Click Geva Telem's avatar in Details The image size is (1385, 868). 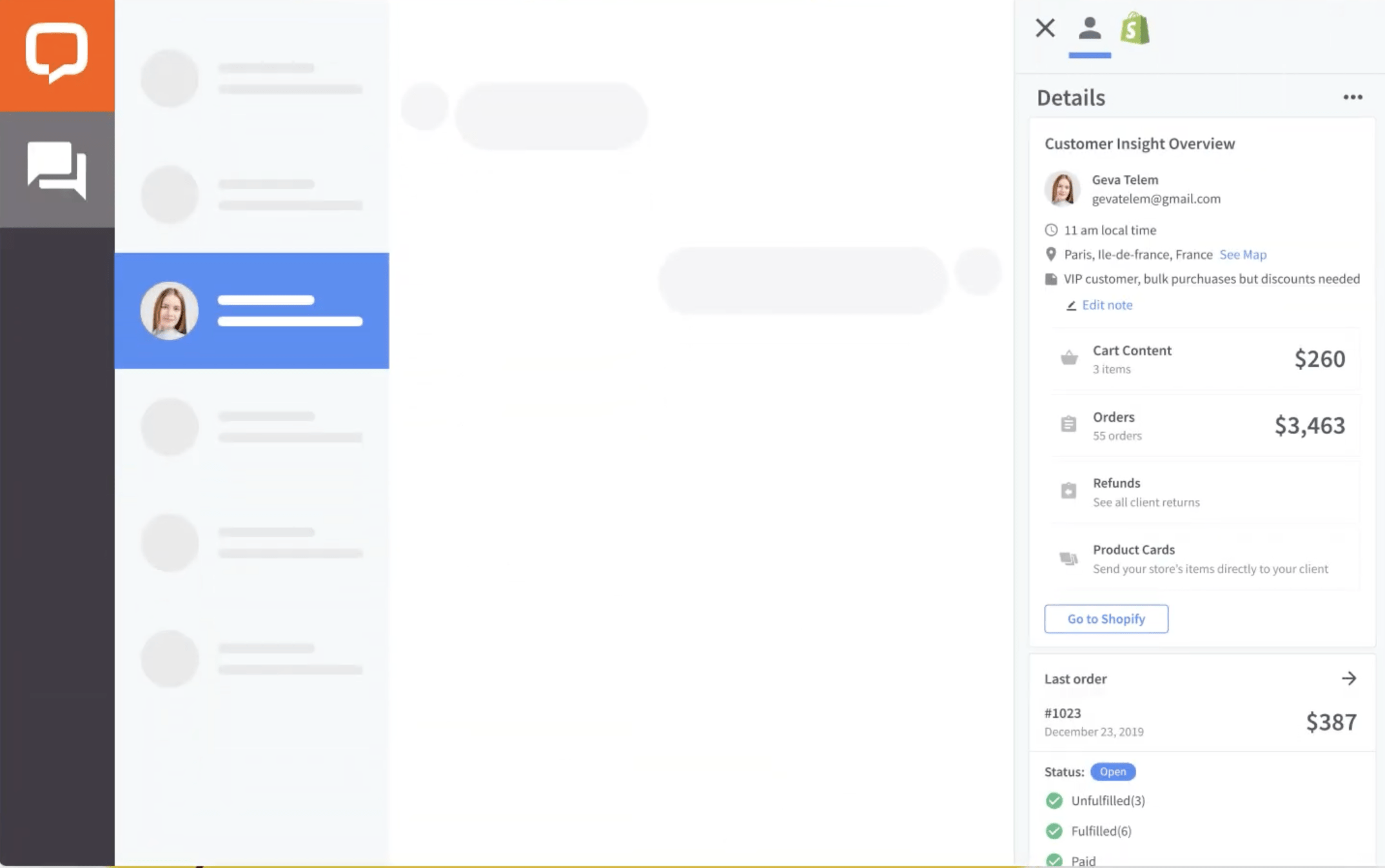(1062, 188)
